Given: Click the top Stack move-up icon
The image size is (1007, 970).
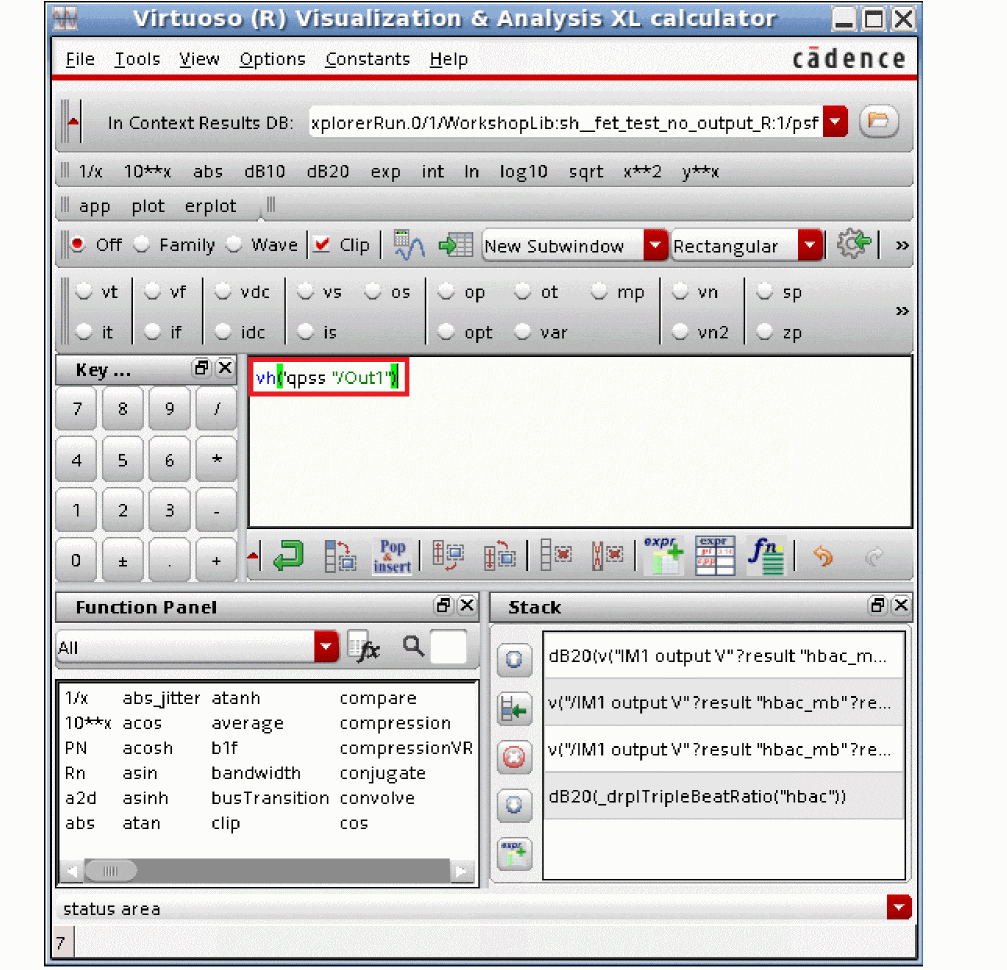Looking at the screenshot, I should click(x=514, y=660).
